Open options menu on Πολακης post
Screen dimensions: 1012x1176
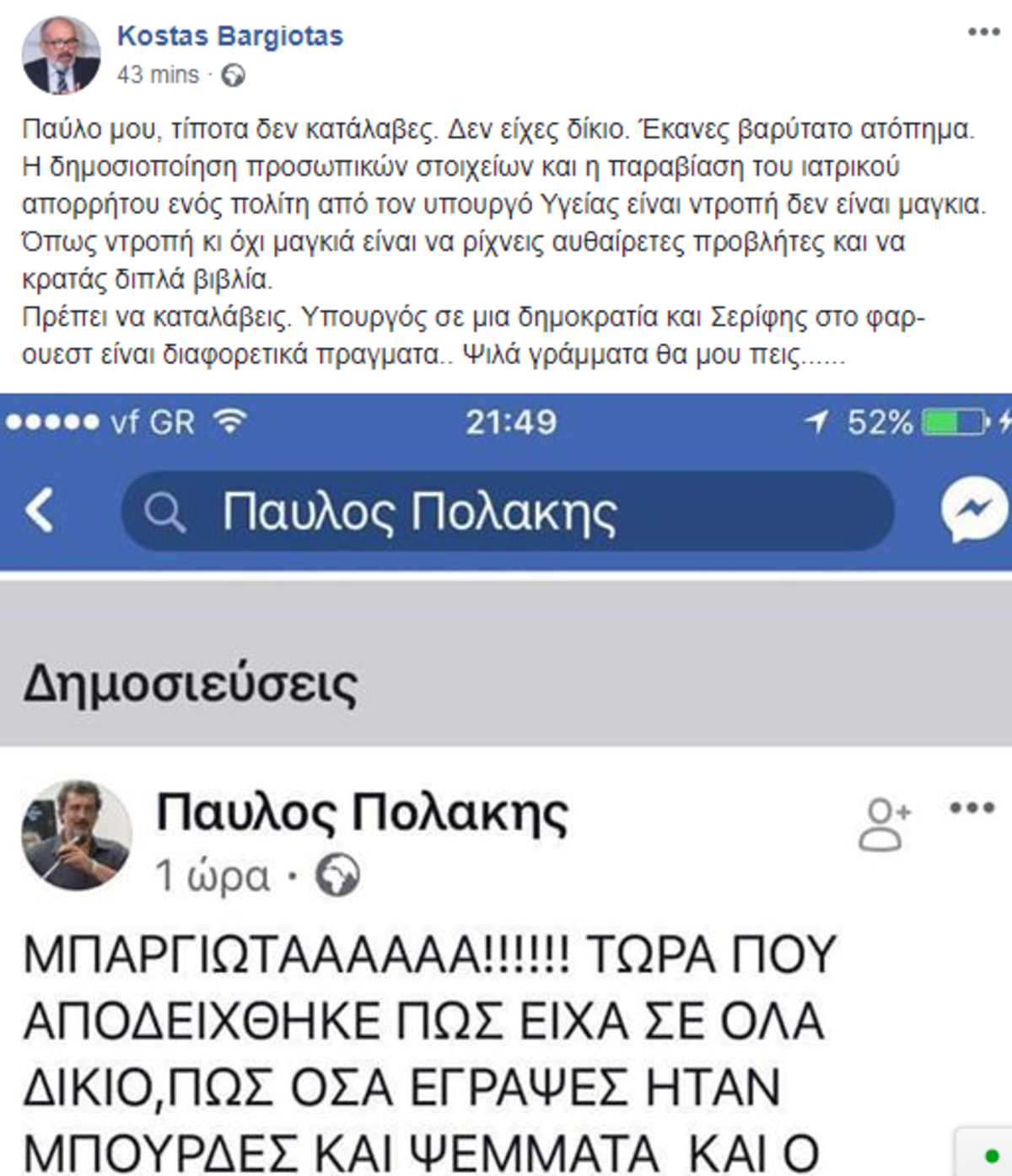tap(972, 808)
